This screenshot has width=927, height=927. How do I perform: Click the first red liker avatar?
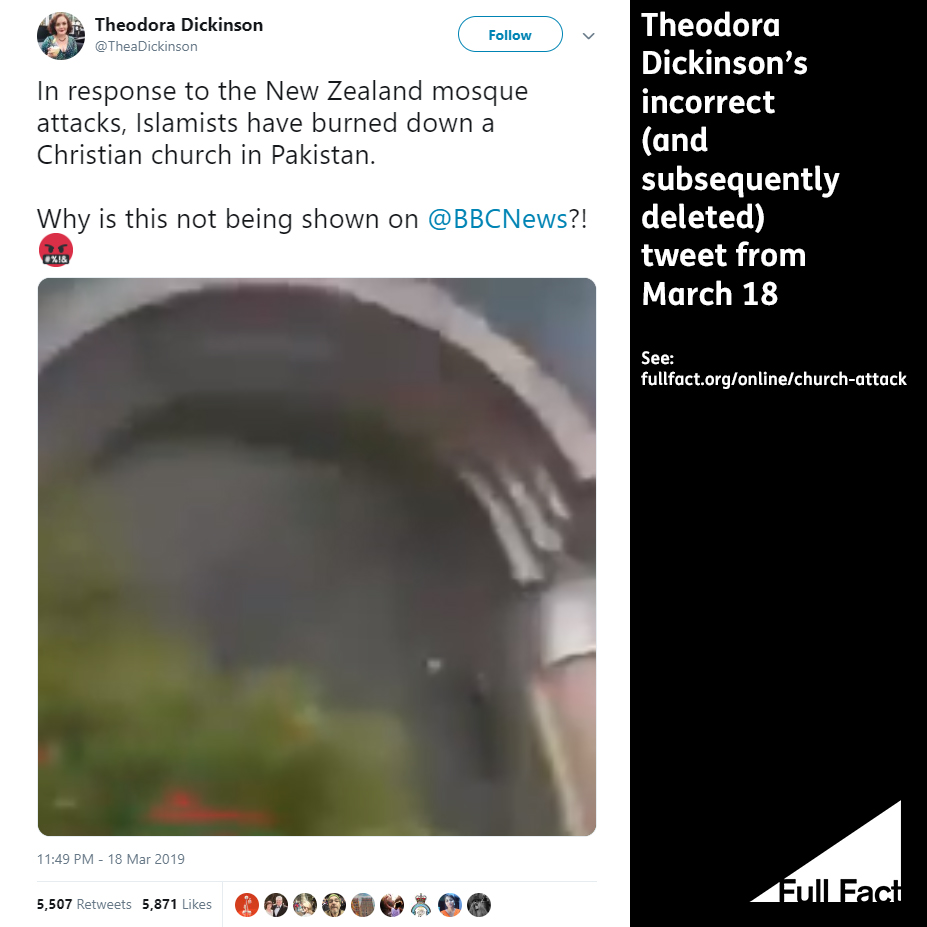click(x=247, y=905)
